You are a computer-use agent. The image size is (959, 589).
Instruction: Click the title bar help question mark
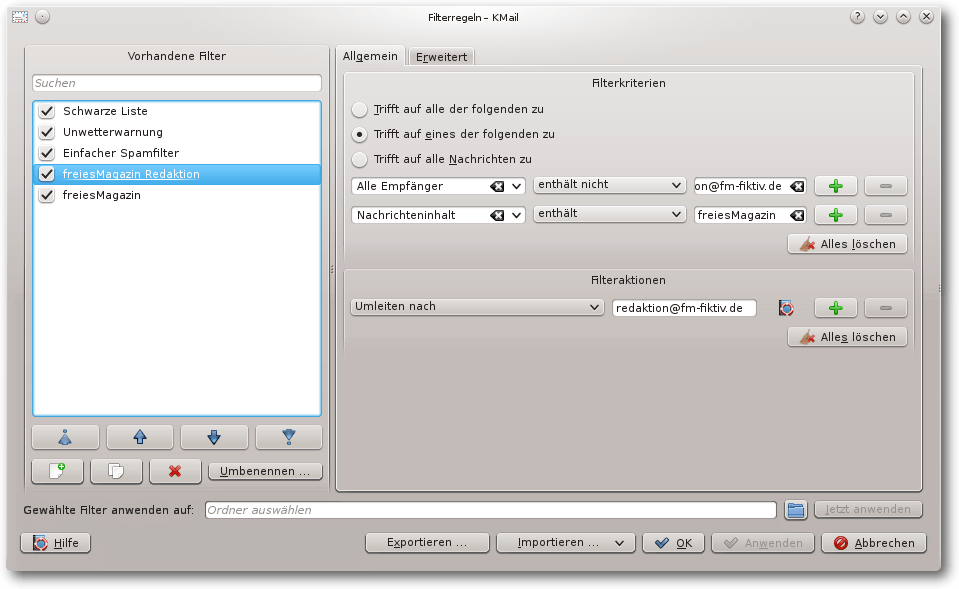pyautogui.click(x=857, y=17)
